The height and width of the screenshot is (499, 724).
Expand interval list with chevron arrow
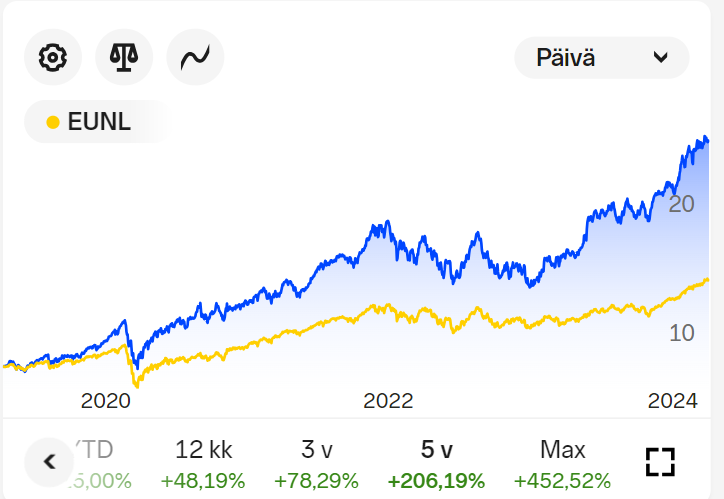click(660, 58)
